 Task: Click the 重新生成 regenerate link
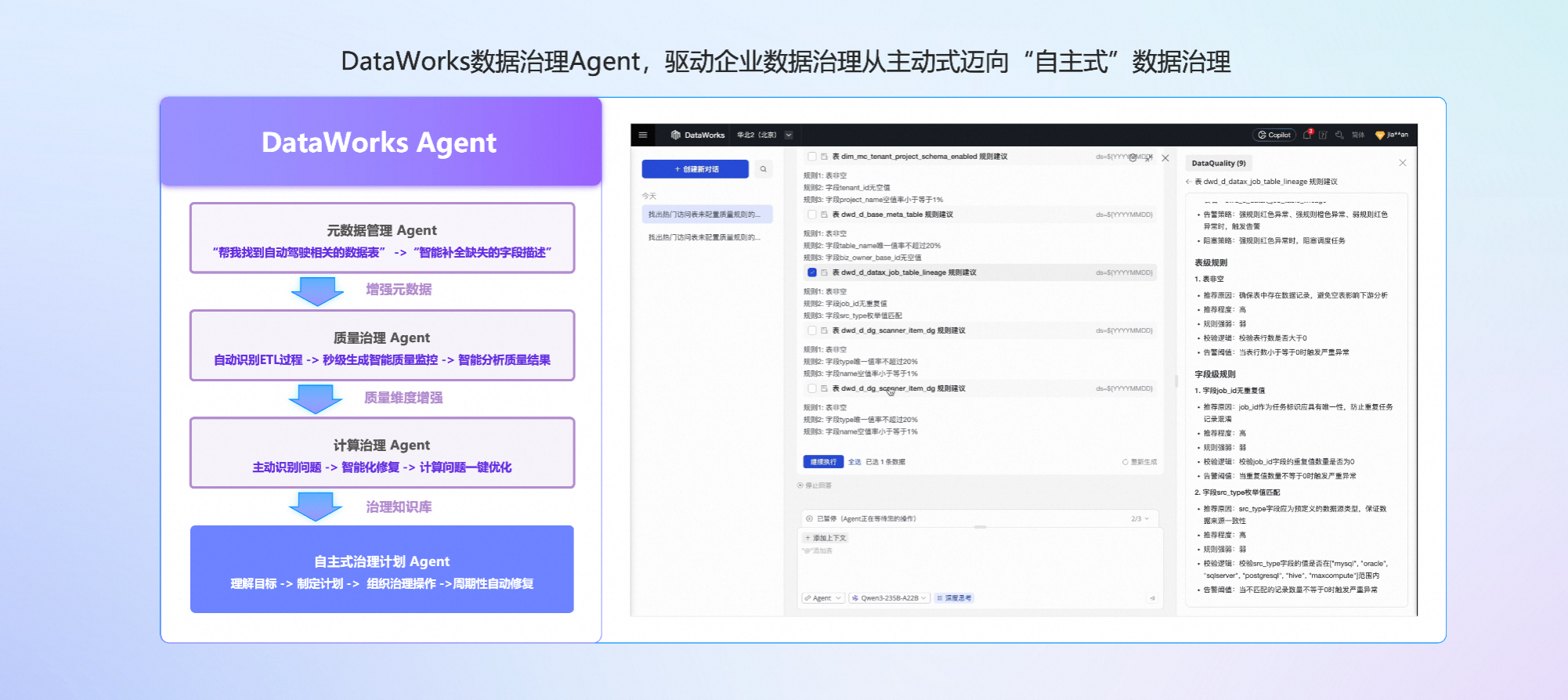(x=1143, y=462)
